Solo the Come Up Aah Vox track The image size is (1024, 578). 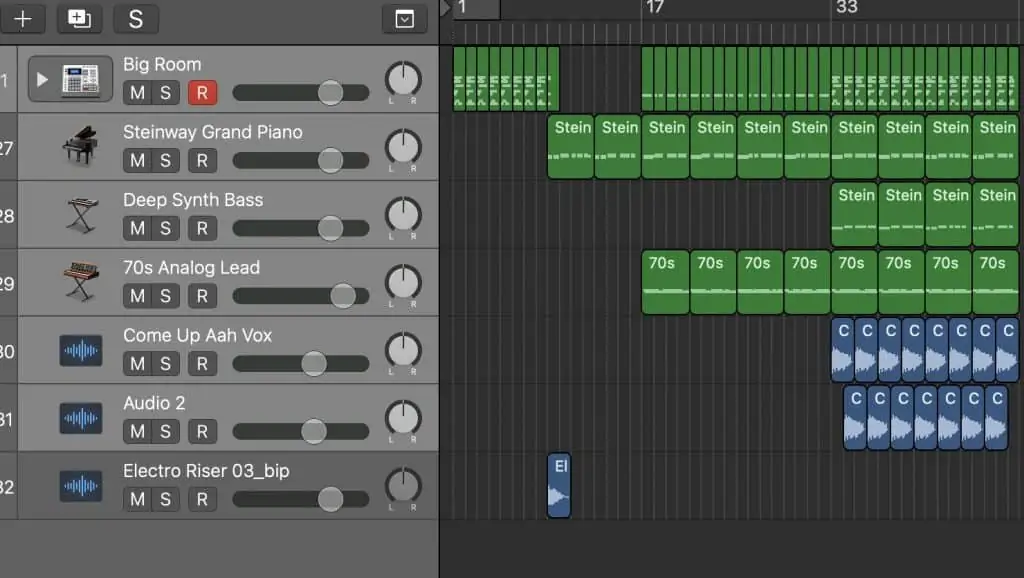click(166, 364)
